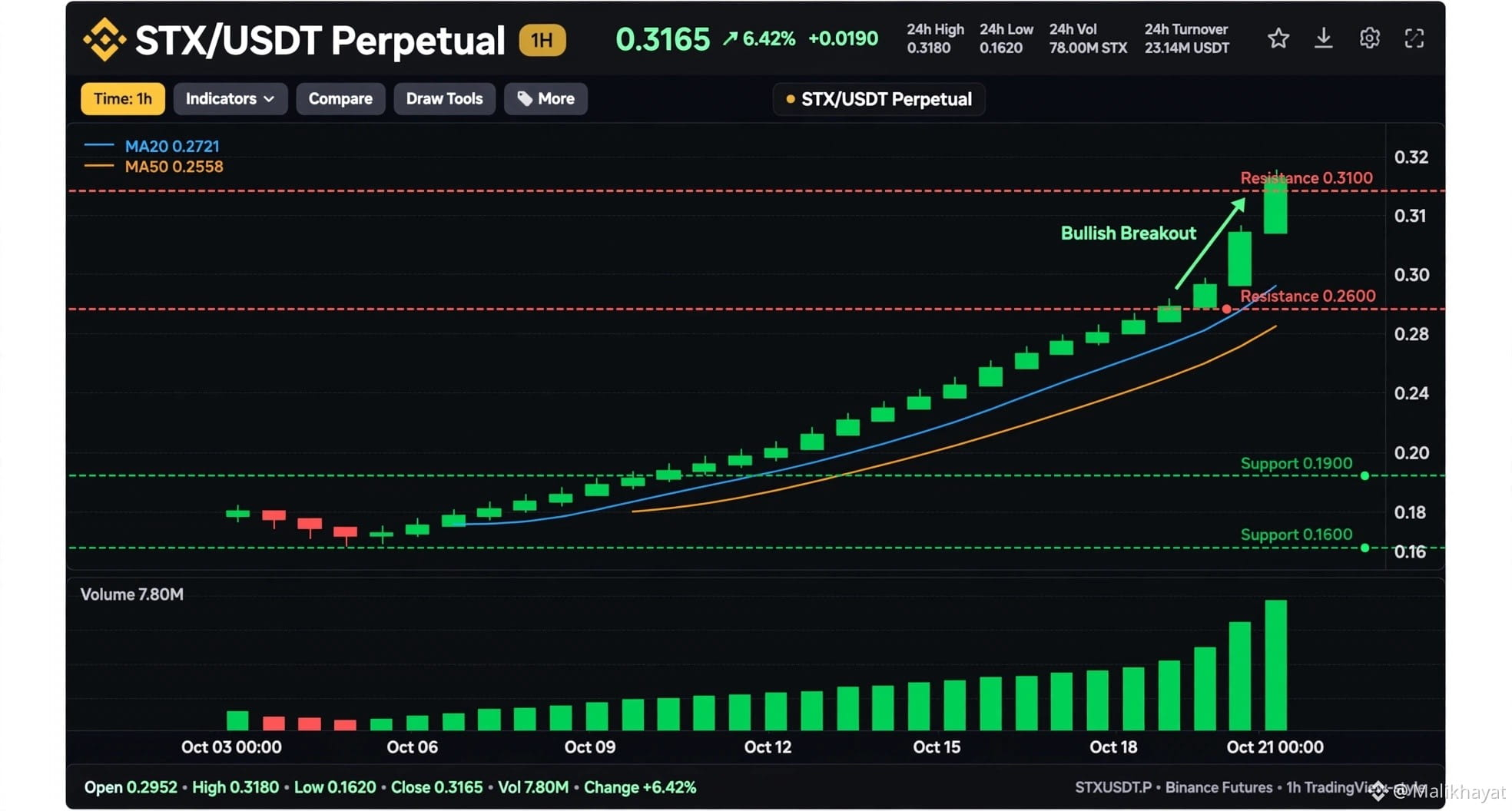1512x811 pixels.
Task: Click the 0.20 price axis label
Action: click(1411, 453)
